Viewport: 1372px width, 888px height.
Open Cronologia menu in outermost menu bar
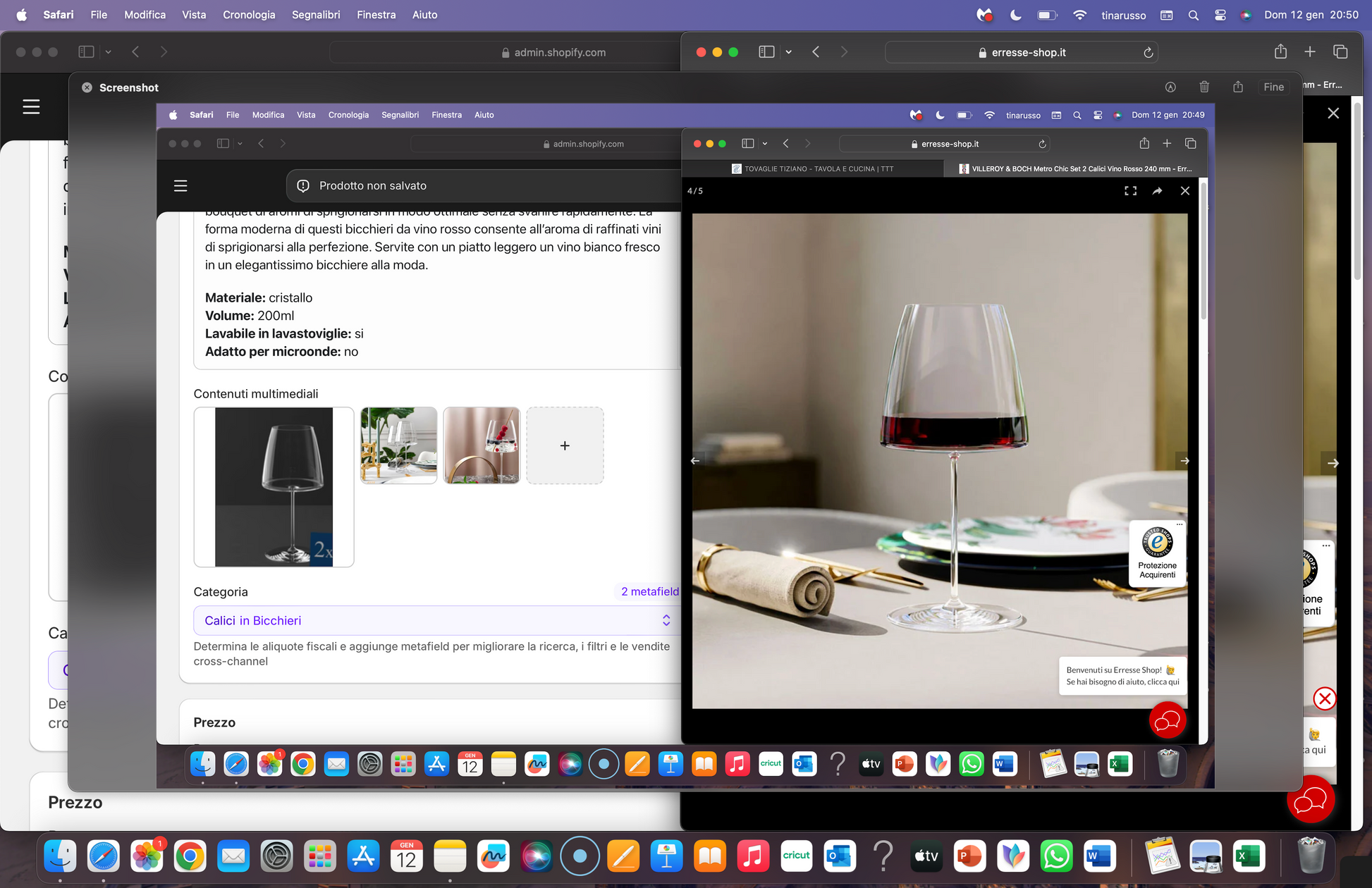(249, 15)
